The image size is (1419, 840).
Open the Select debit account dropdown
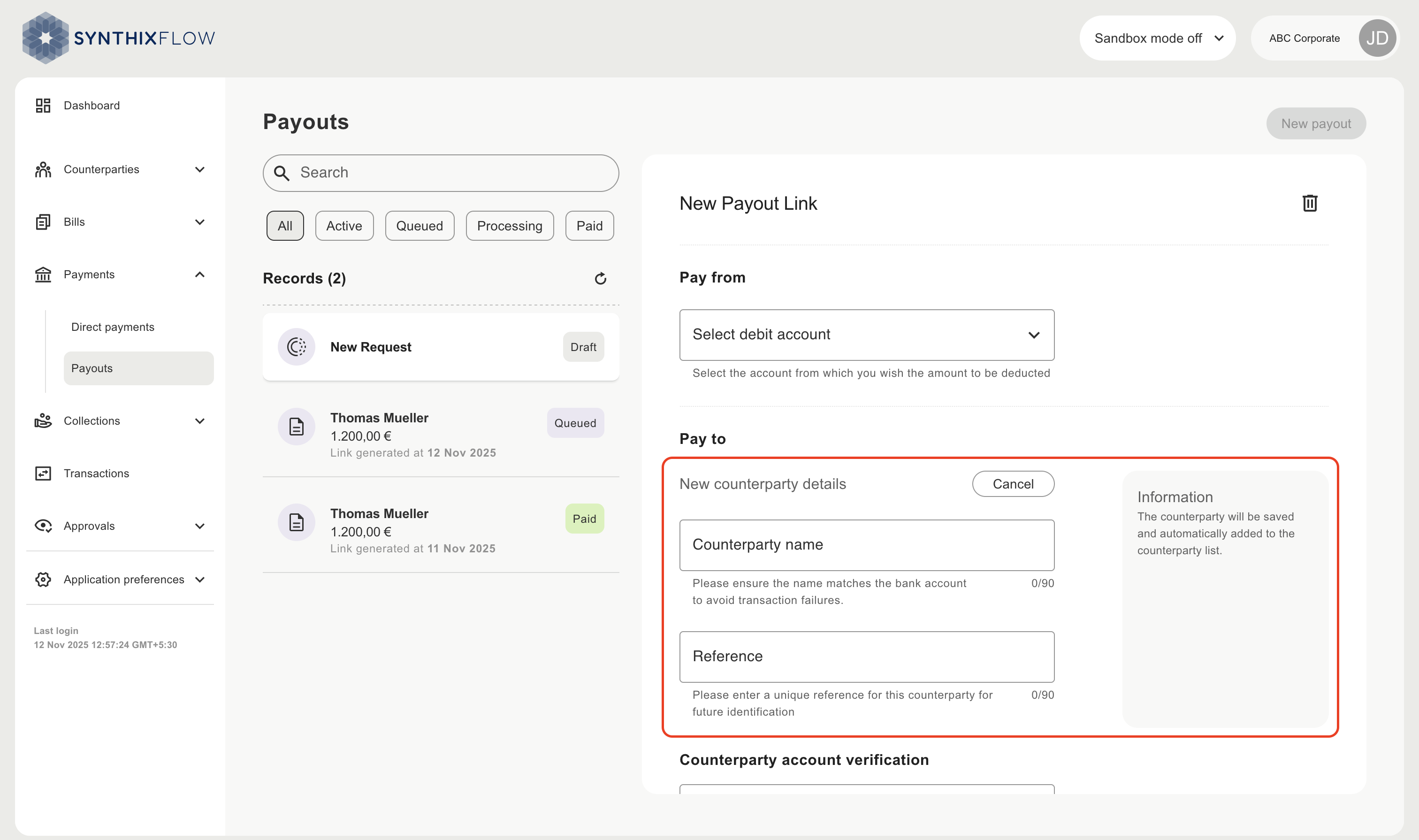[867, 335]
